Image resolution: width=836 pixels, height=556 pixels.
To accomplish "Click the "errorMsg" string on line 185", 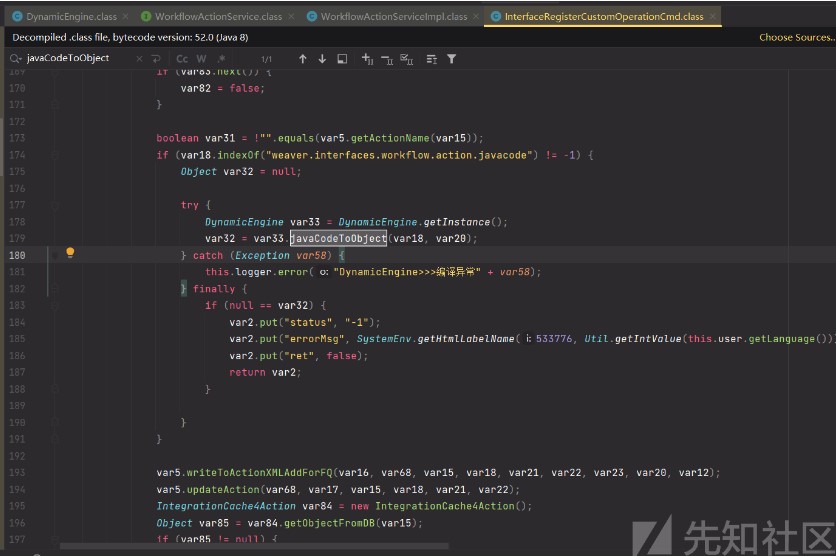I will coord(314,339).
